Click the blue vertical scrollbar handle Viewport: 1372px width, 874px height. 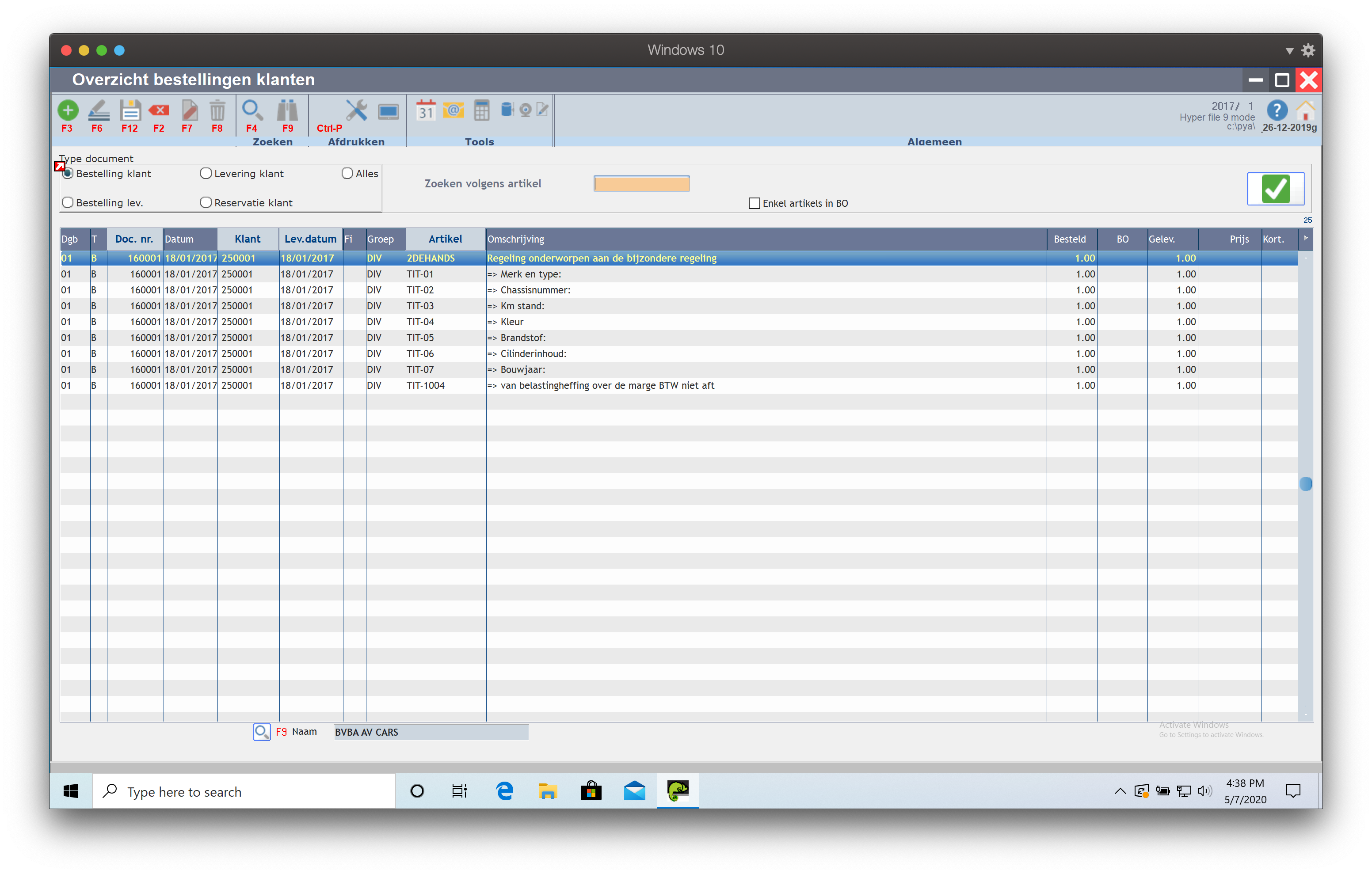coord(1305,484)
